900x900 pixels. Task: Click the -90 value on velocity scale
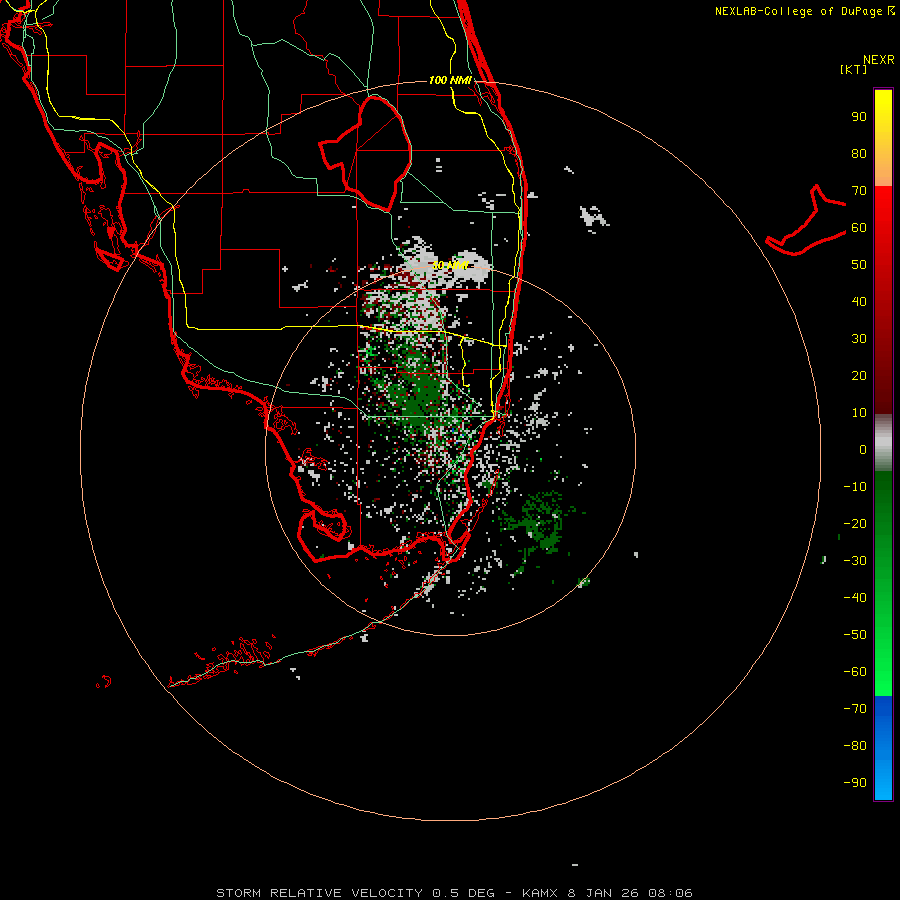pyautogui.click(x=855, y=782)
